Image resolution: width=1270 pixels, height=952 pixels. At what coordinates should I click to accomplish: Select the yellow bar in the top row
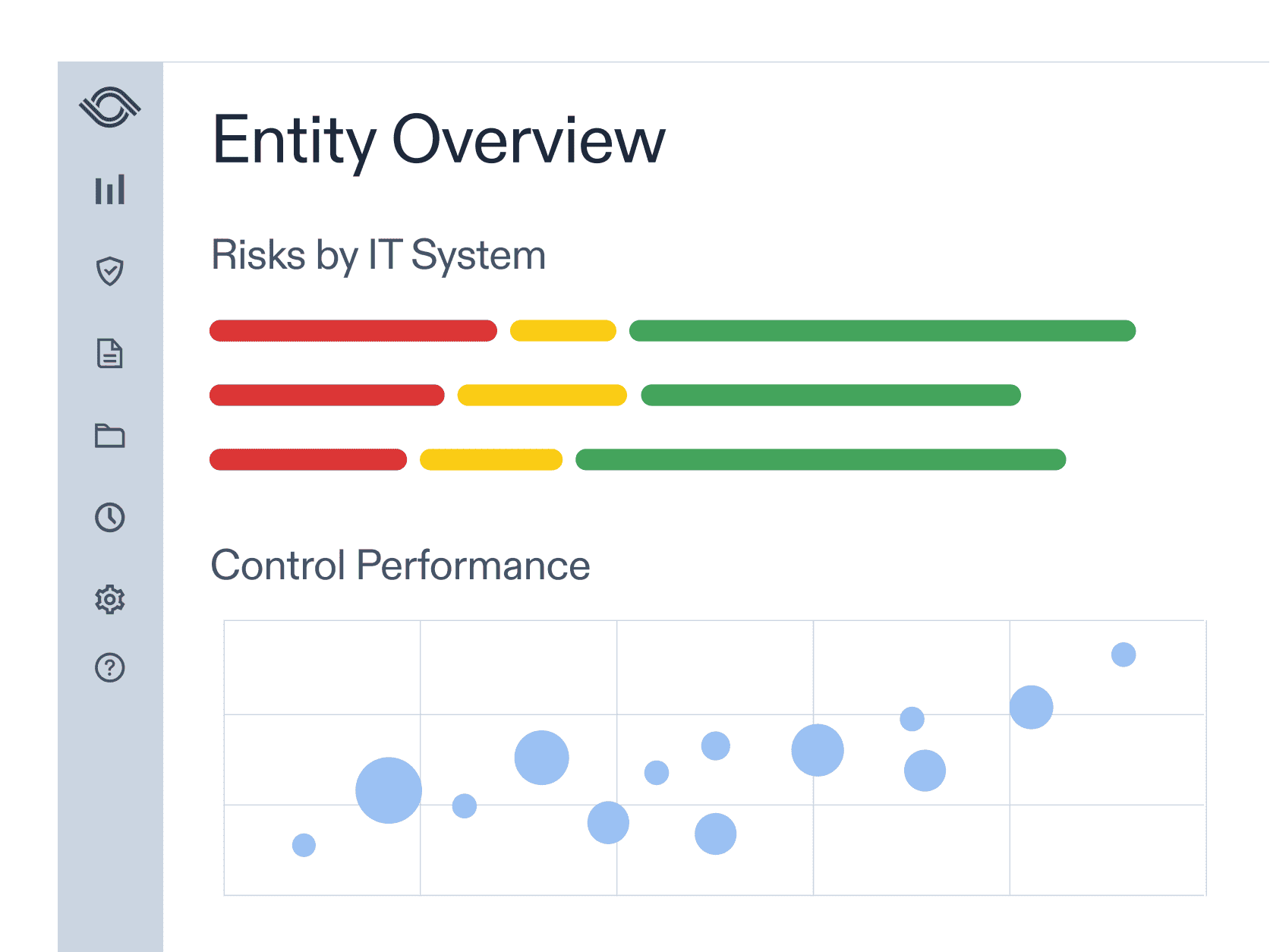(563, 330)
